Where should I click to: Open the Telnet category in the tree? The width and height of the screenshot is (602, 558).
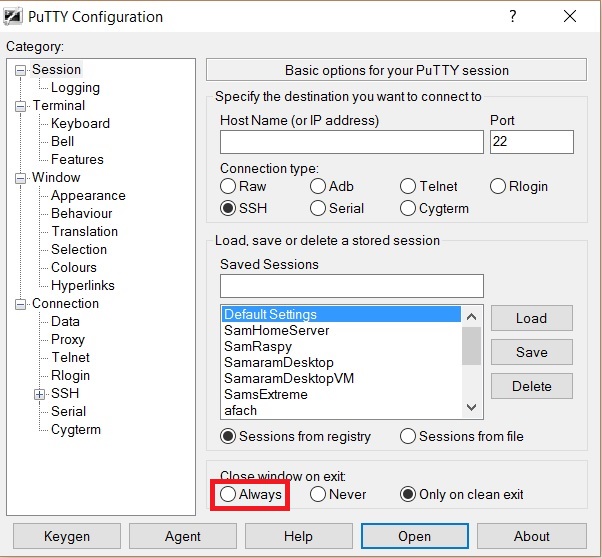70,358
